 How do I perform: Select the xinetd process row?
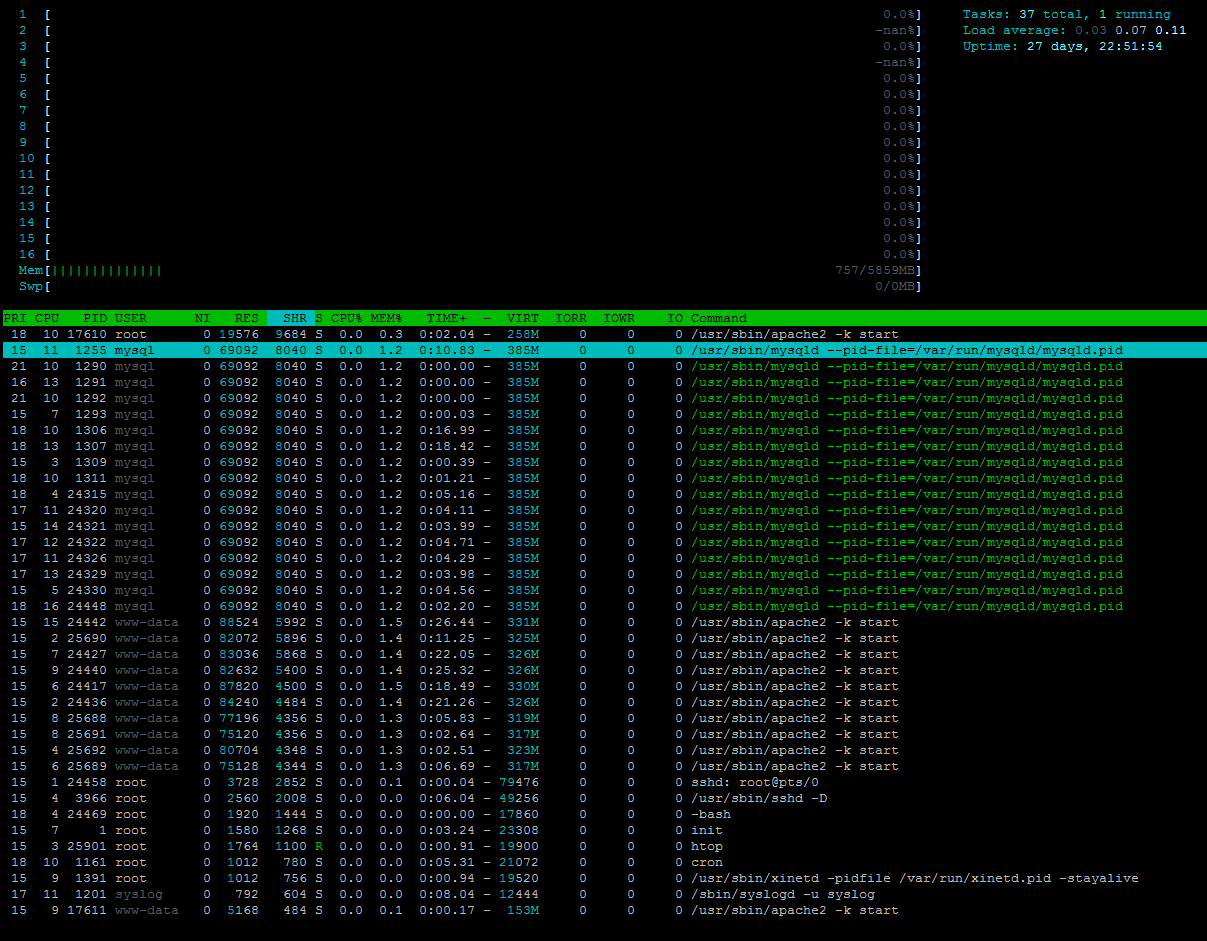pos(603,878)
